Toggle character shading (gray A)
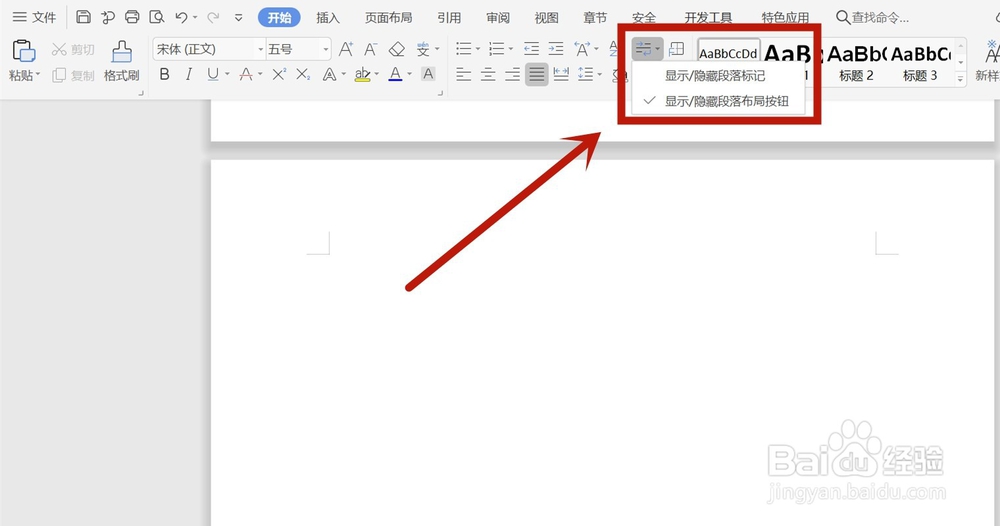 (429, 75)
